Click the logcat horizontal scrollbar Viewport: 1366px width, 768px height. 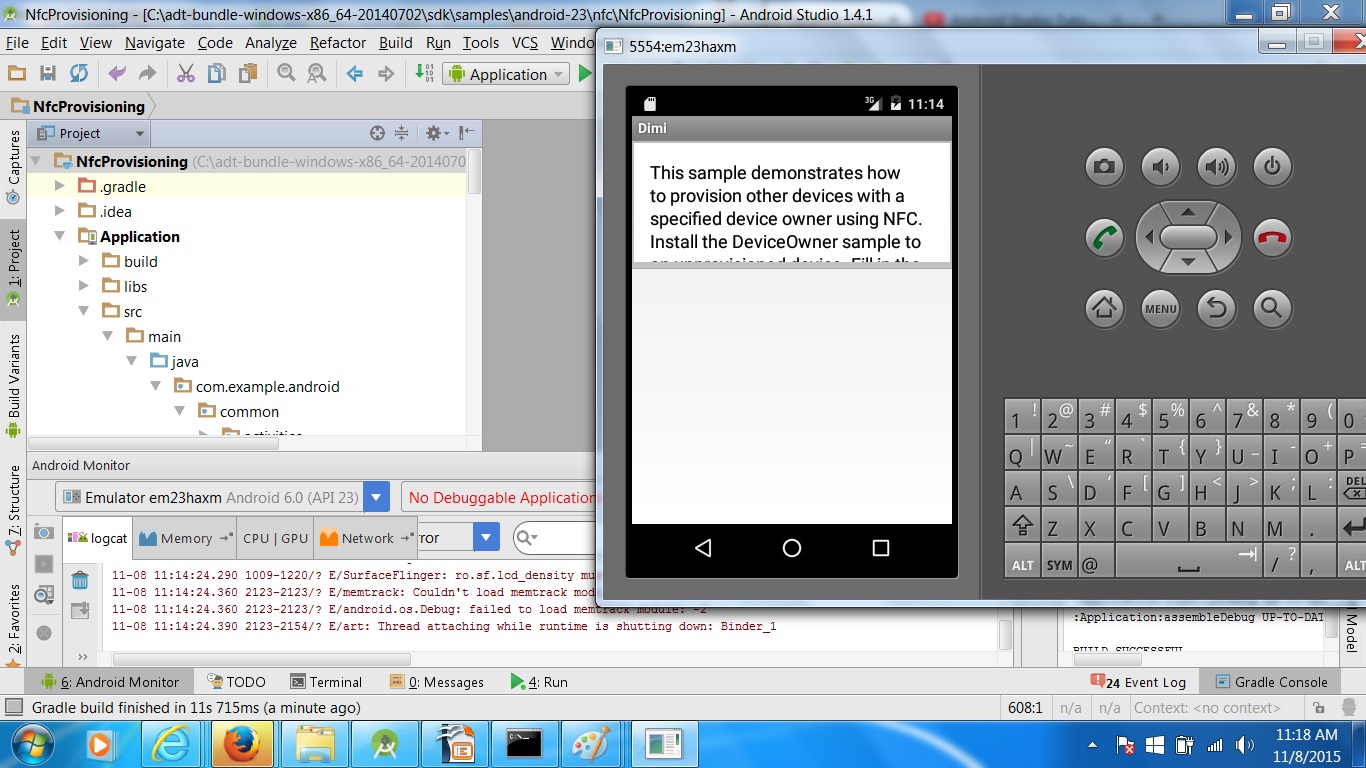[261, 659]
